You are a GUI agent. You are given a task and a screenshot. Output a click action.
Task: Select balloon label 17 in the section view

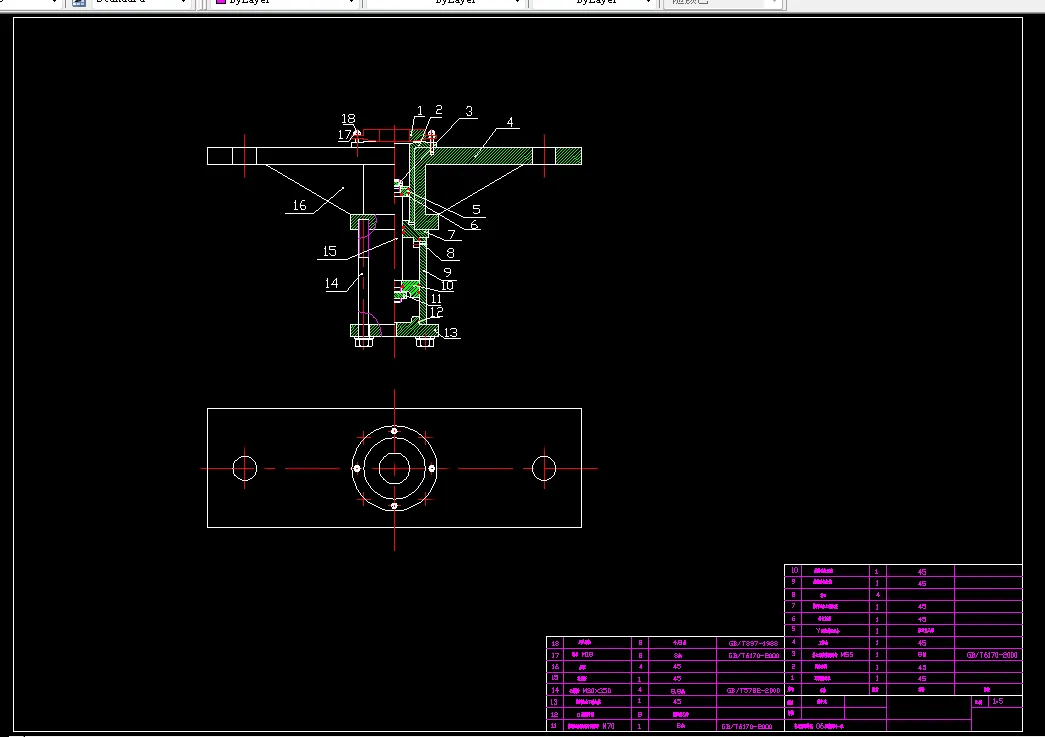point(344,135)
